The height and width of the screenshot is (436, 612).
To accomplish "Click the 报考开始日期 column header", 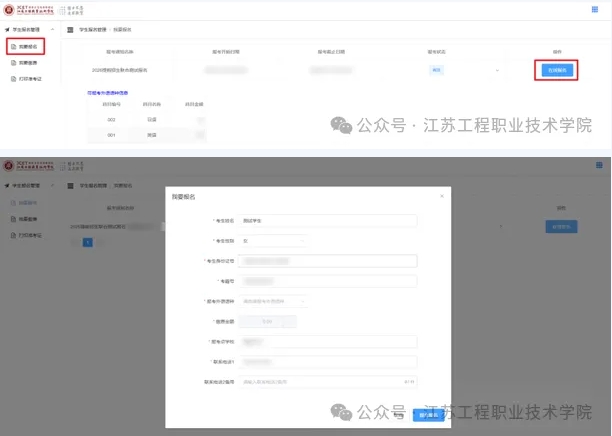I will (226, 52).
